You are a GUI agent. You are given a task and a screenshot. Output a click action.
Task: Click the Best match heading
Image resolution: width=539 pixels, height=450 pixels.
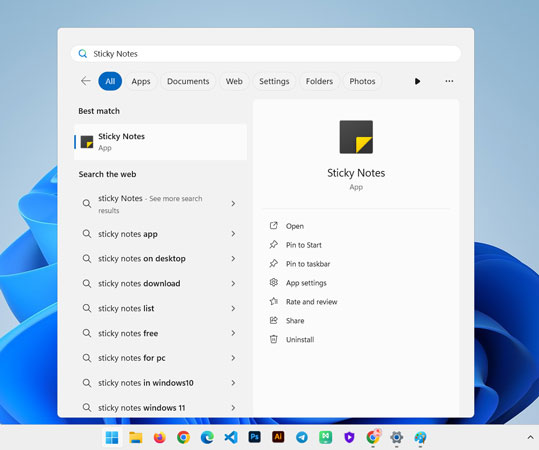pos(99,111)
